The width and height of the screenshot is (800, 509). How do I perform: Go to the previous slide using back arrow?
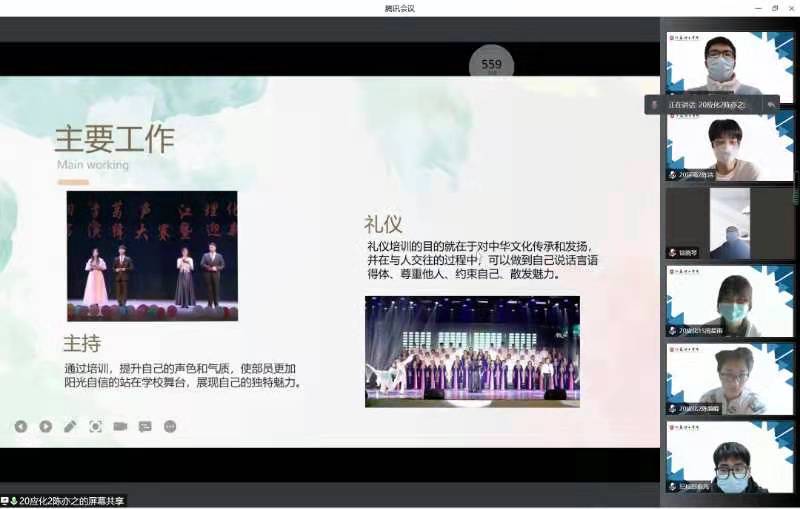21,426
